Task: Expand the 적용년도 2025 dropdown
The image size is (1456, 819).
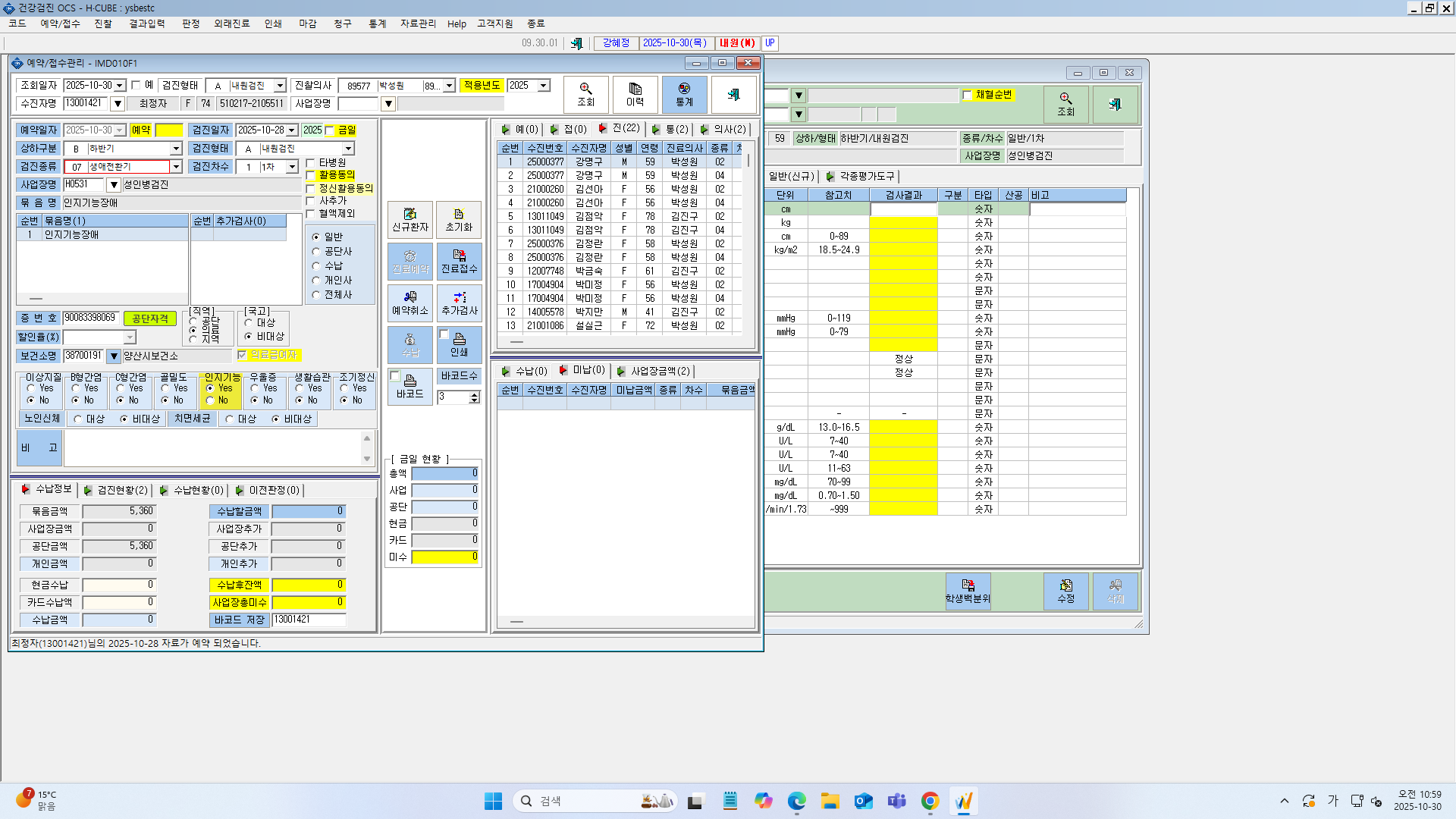Action: click(544, 86)
